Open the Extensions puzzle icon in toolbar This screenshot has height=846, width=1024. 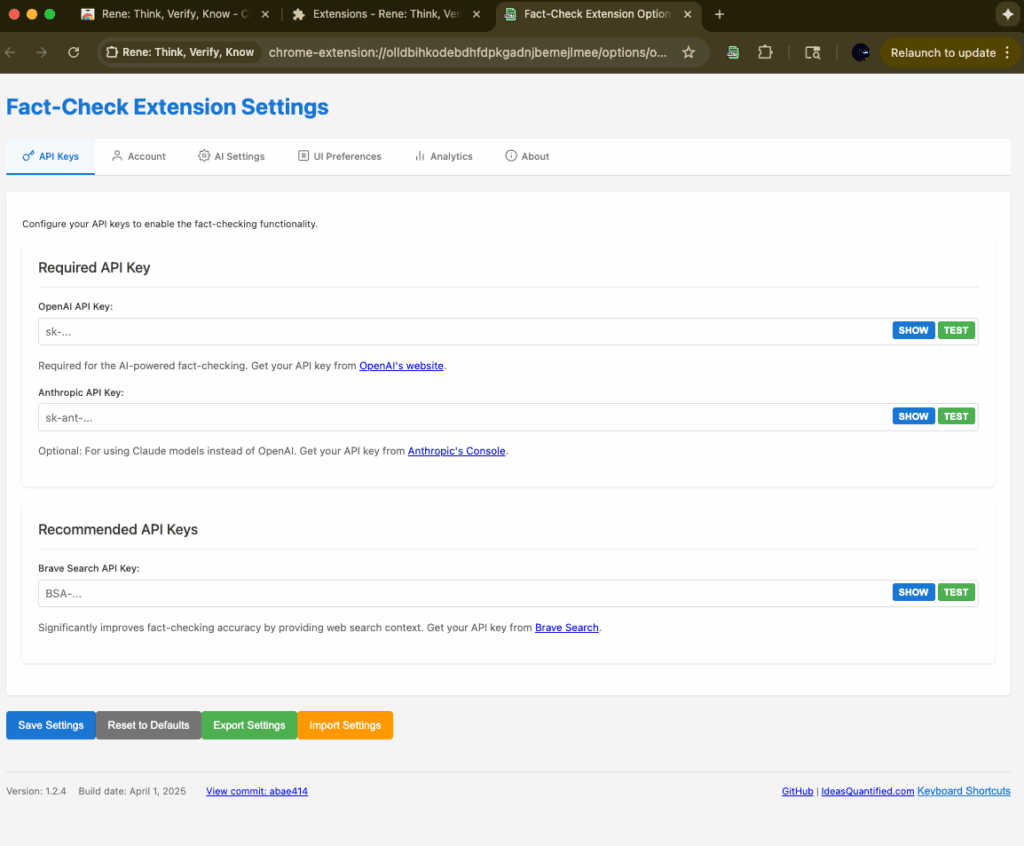pyautogui.click(x=766, y=53)
